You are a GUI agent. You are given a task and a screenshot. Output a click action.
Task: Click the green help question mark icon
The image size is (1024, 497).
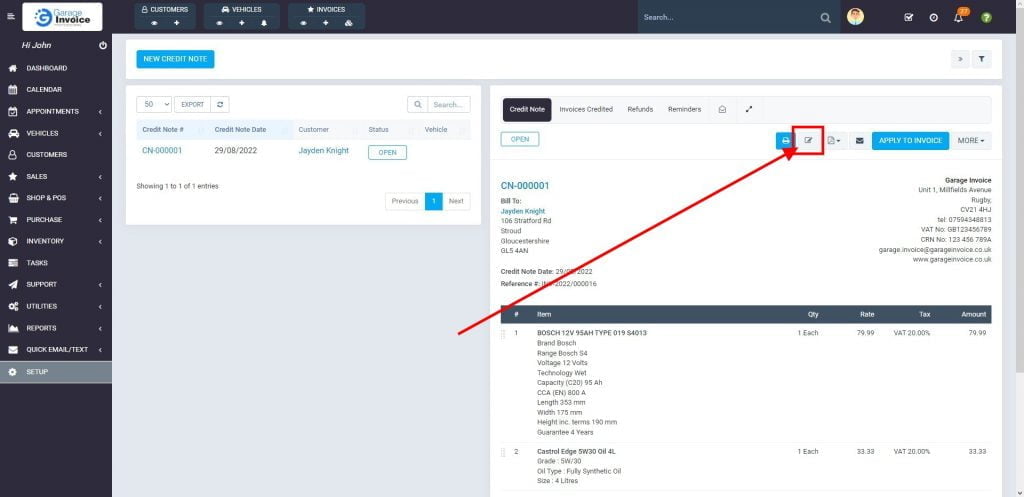pos(986,18)
